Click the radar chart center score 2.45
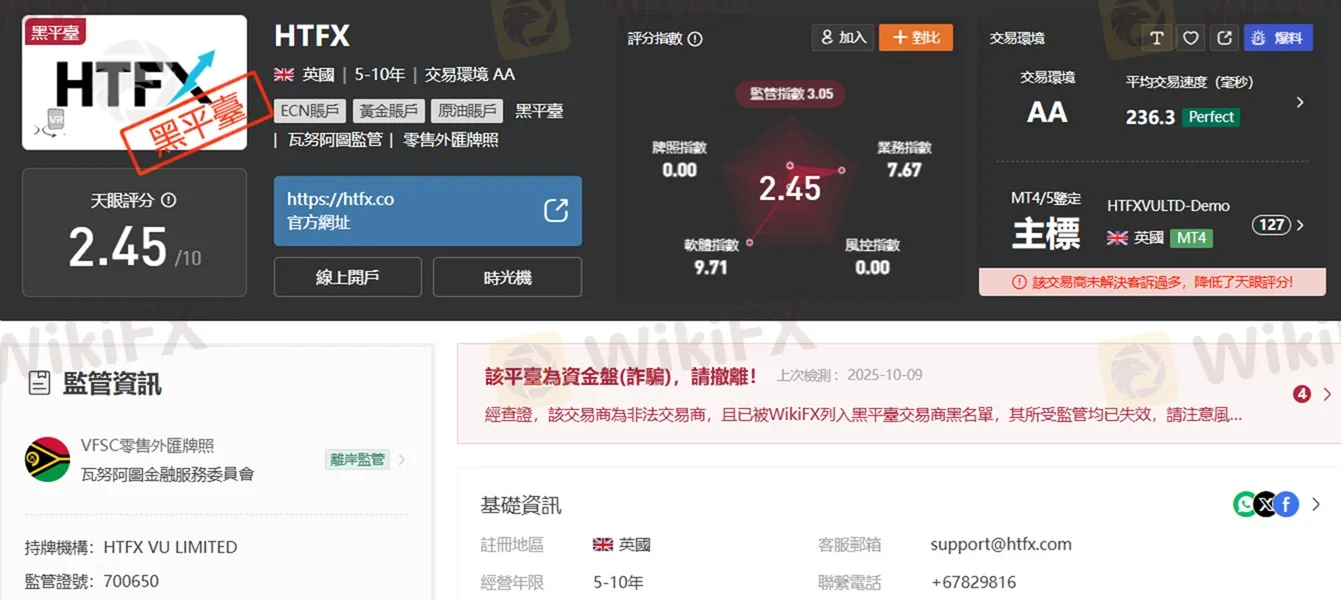1341x600 pixels. [790, 188]
